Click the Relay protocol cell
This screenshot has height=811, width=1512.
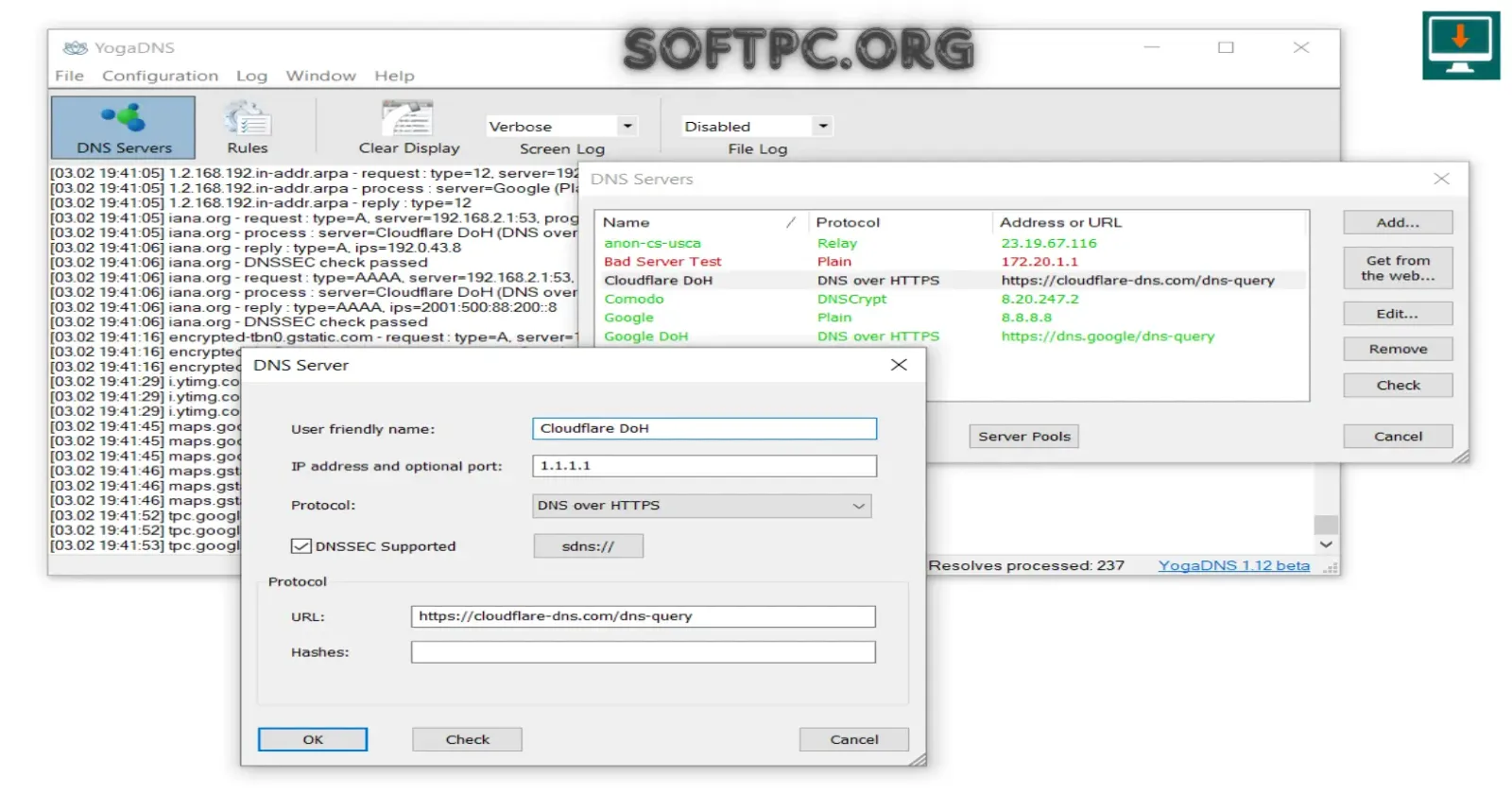click(837, 243)
